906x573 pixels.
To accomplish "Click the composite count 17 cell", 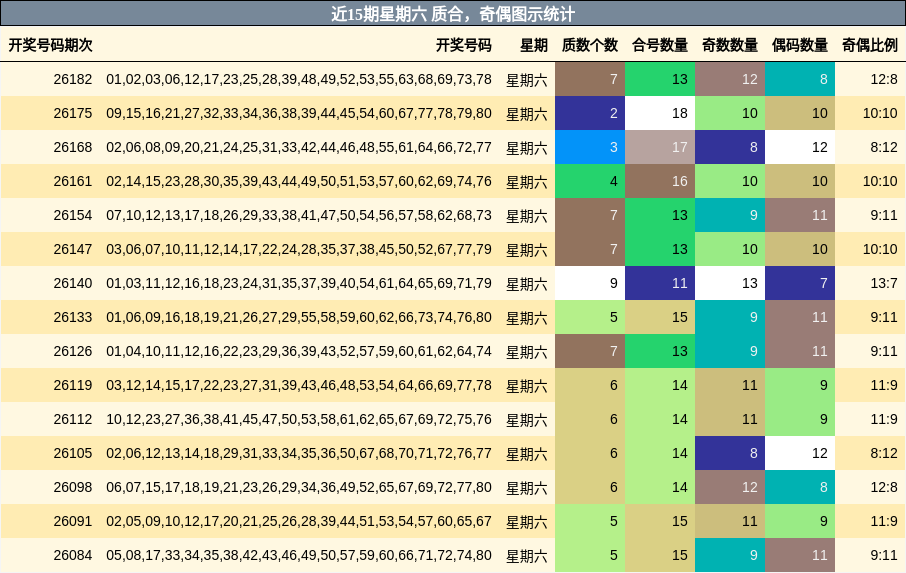I will (x=660, y=147).
